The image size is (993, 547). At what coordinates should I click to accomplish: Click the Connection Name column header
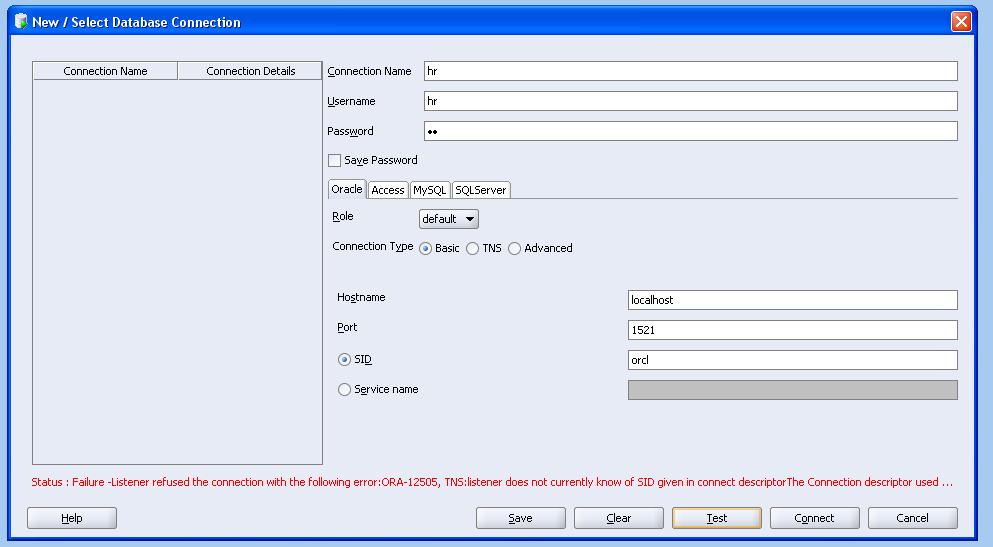pyautogui.click(x=105, y=71)
